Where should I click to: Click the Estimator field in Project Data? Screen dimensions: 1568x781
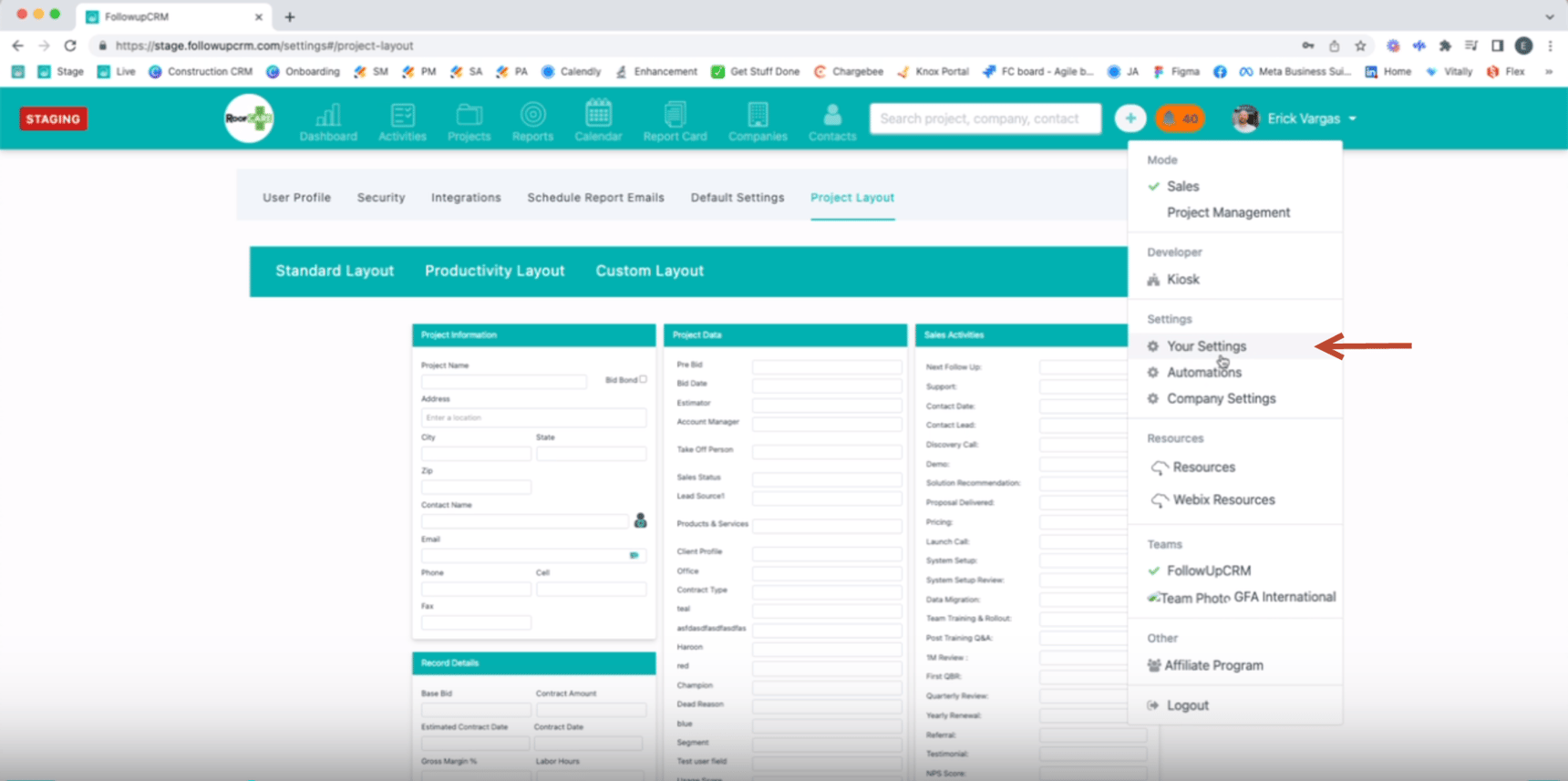click(x=827, y=405)
